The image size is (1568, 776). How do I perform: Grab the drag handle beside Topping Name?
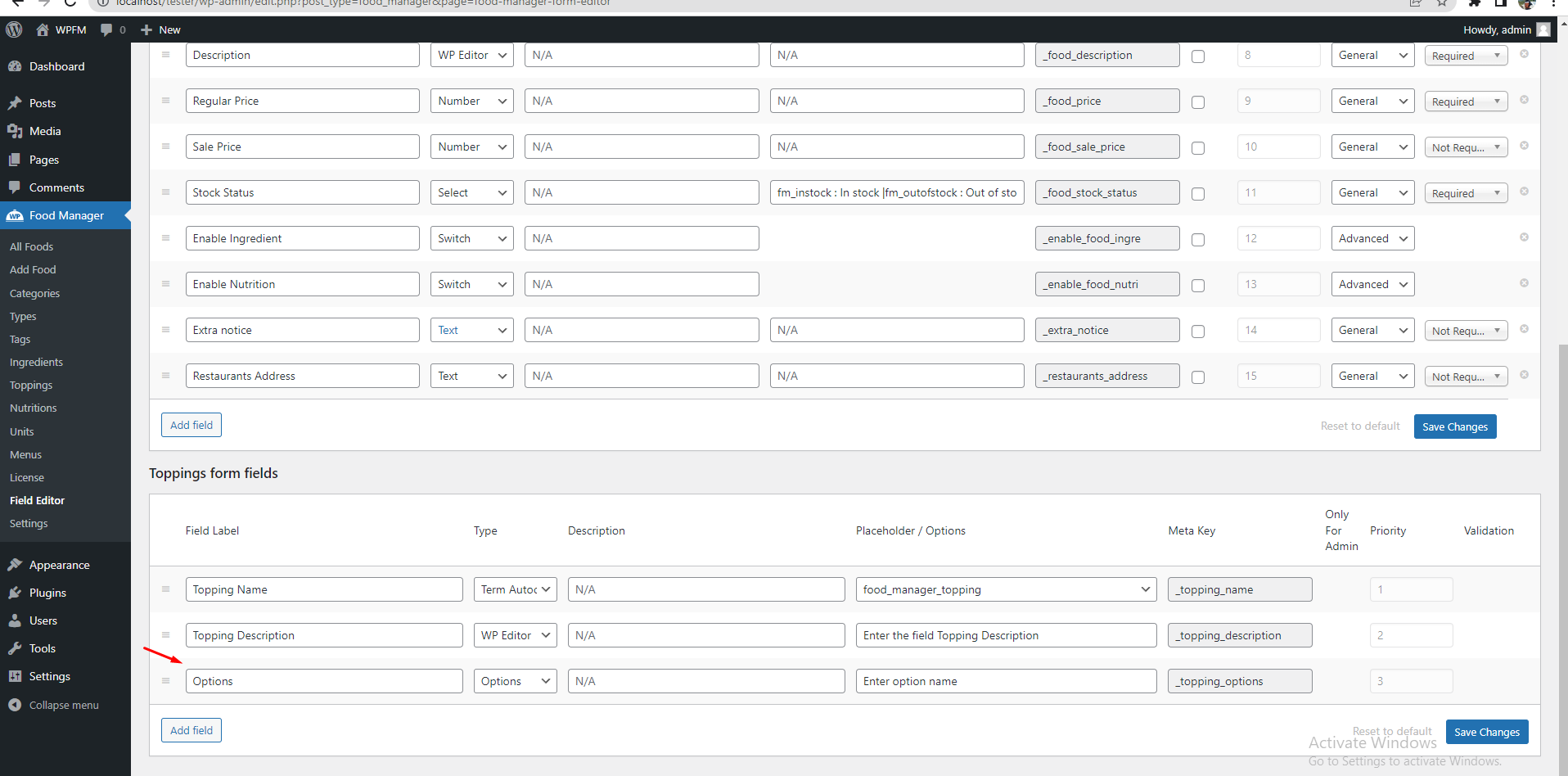point(165,589)
